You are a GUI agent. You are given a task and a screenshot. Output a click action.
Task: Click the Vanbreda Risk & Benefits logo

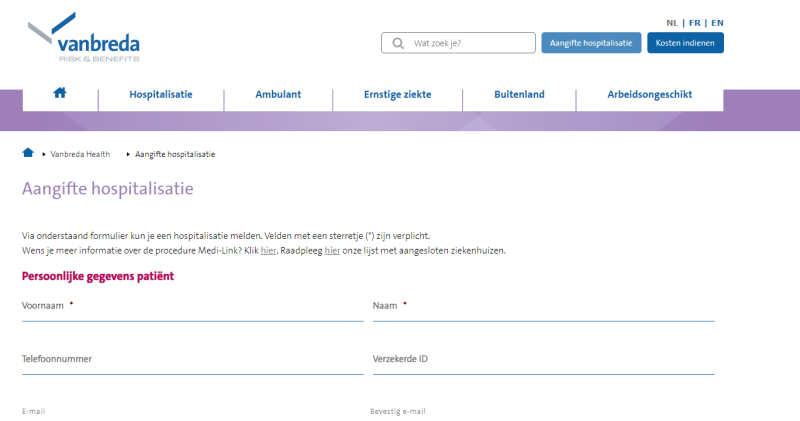point(84,37)
